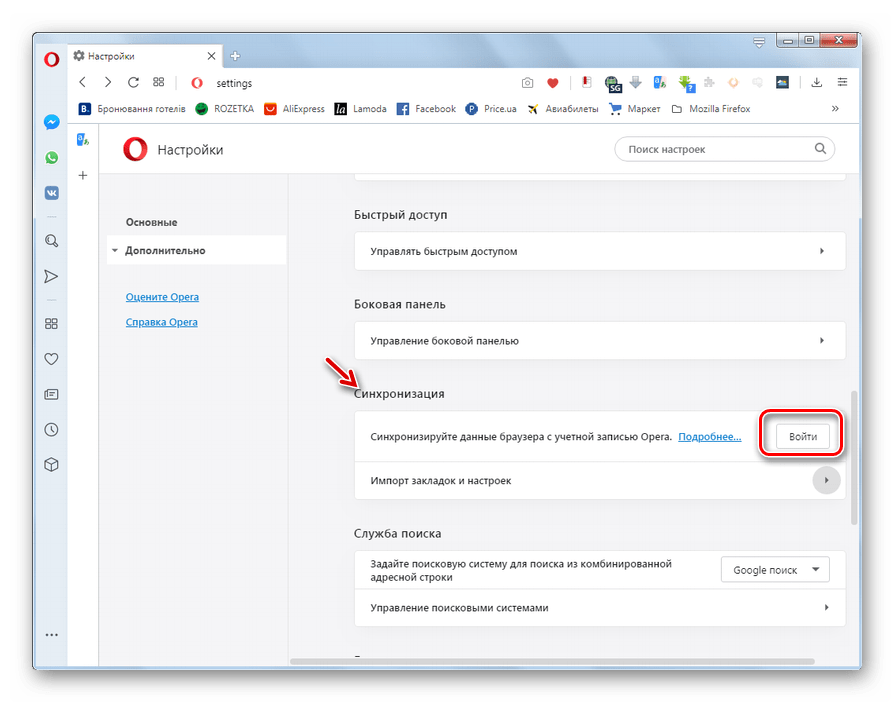
Task: Click the orange ring extension icon
Action: click(733, 83)
